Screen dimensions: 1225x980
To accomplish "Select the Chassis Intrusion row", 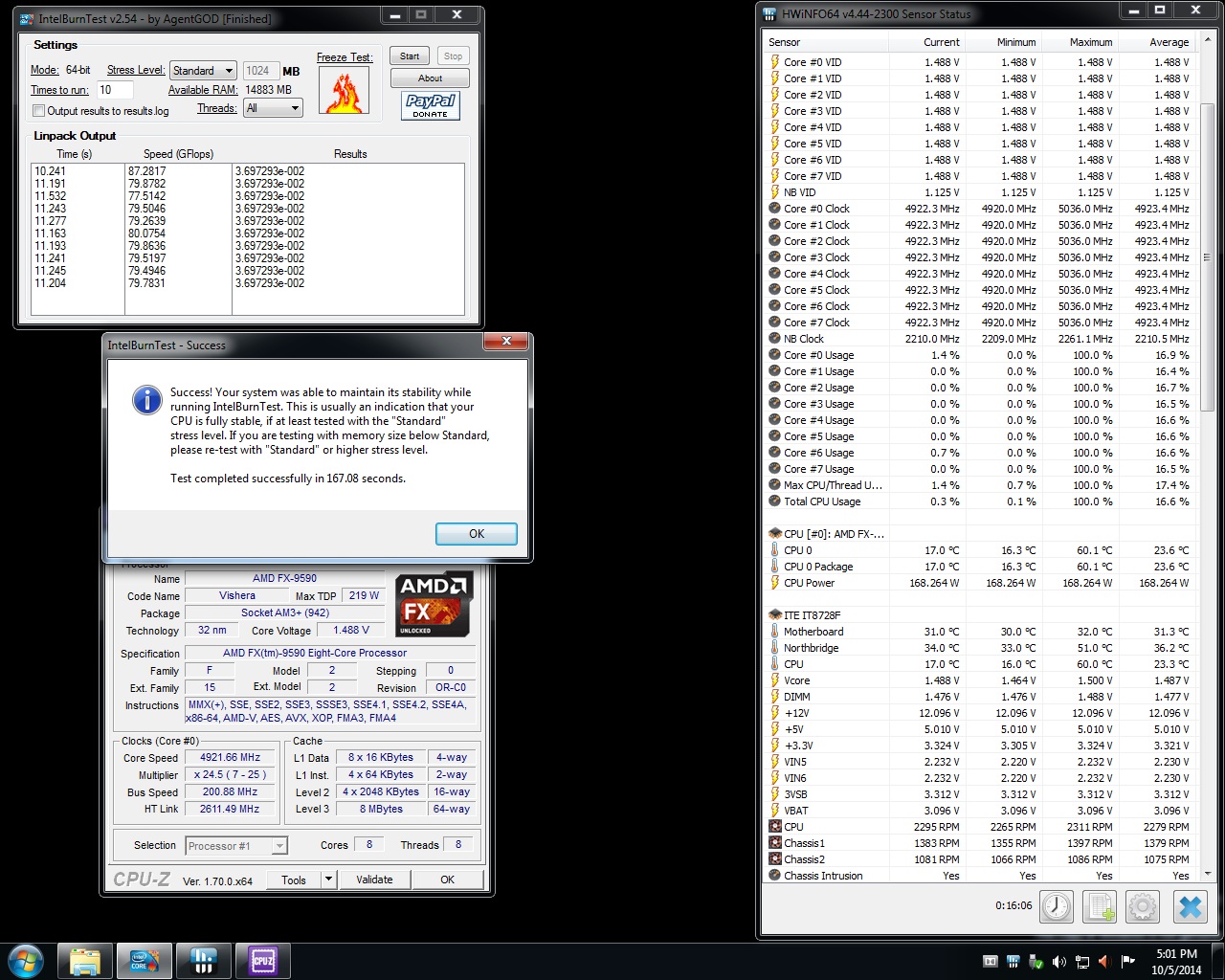I will pyautogui.click(x=980, y=876).
